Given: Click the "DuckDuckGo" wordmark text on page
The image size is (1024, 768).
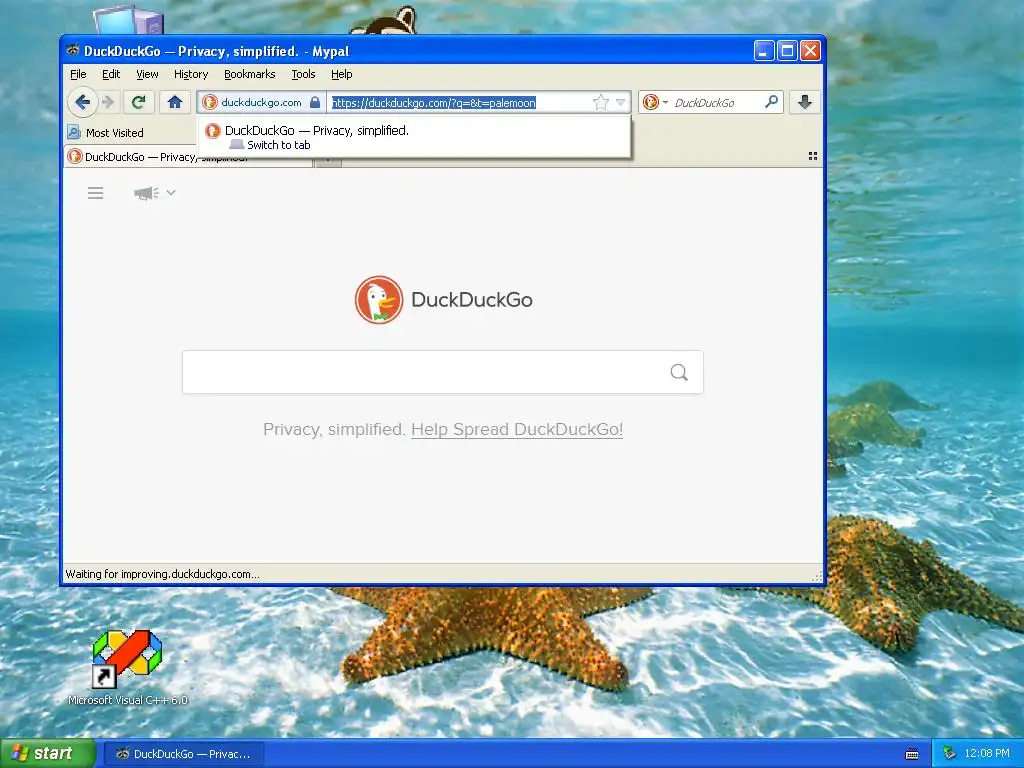Looking at the screenshot, I should coord(472,300).
